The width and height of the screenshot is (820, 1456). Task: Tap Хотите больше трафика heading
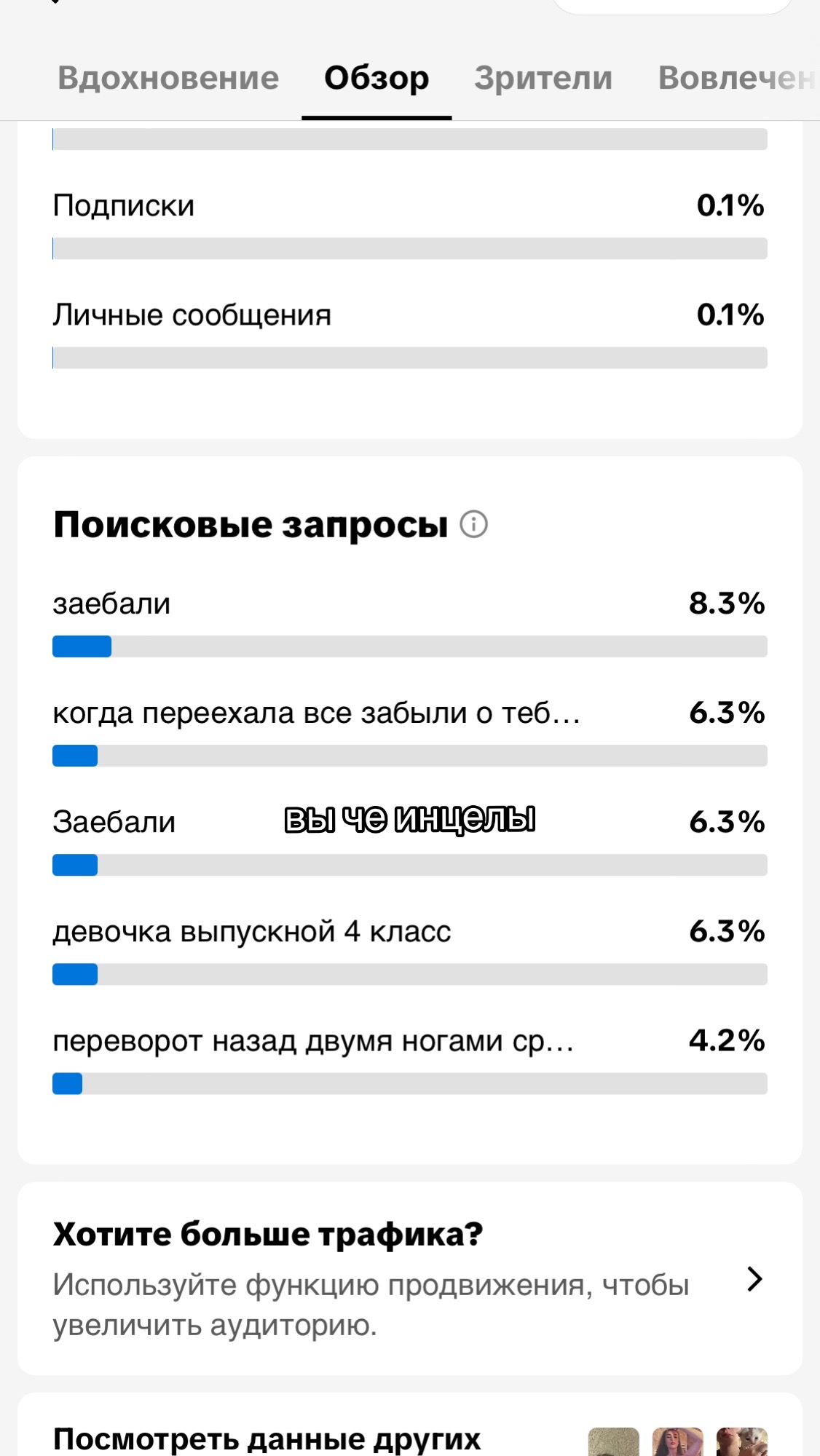pos(268,1234)
